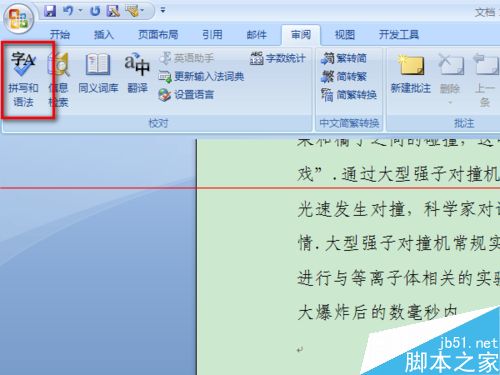
Task: Run 拼写和语法 check
Action: click(23, 79)
